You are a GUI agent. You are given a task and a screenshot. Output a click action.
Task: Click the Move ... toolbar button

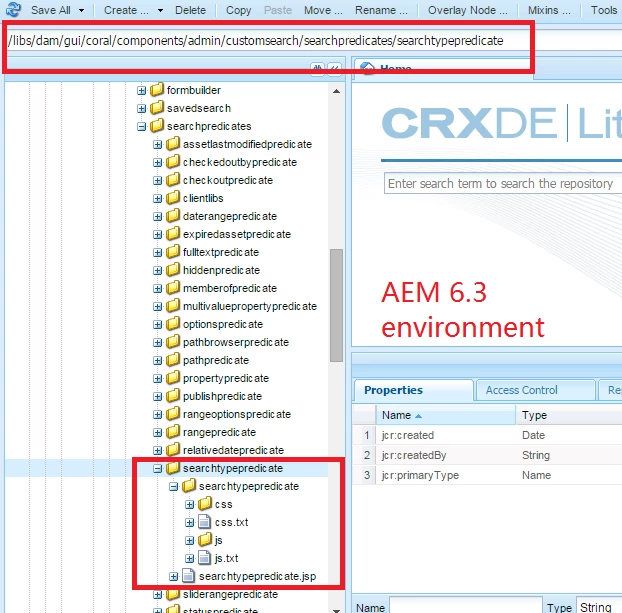(323, 10)
